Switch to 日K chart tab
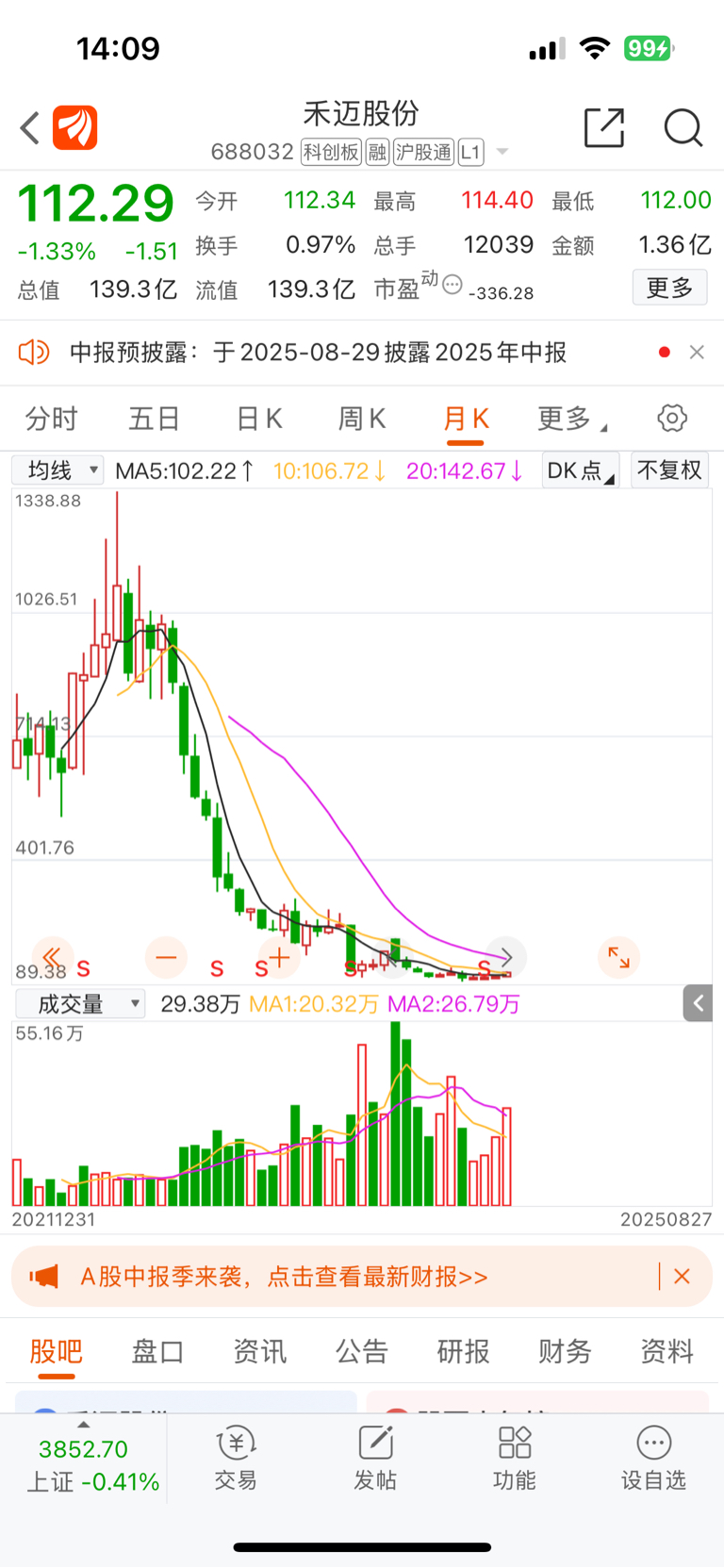 (x=259, y=419)
